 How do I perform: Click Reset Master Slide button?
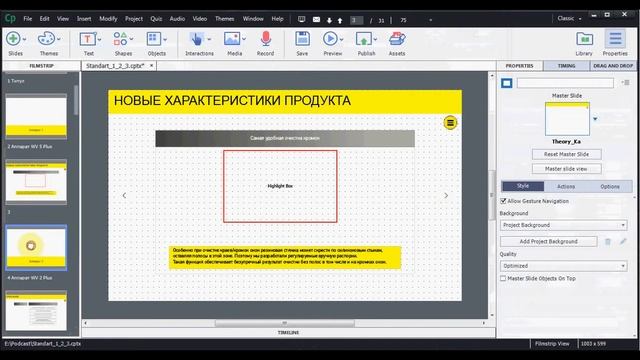pyautogui.click(x=566, y=154)
